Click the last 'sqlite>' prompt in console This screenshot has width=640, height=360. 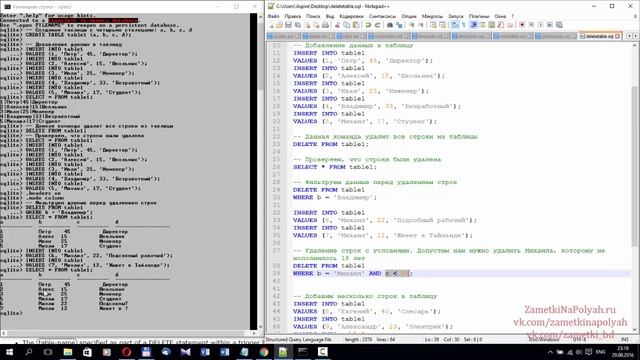11,313
